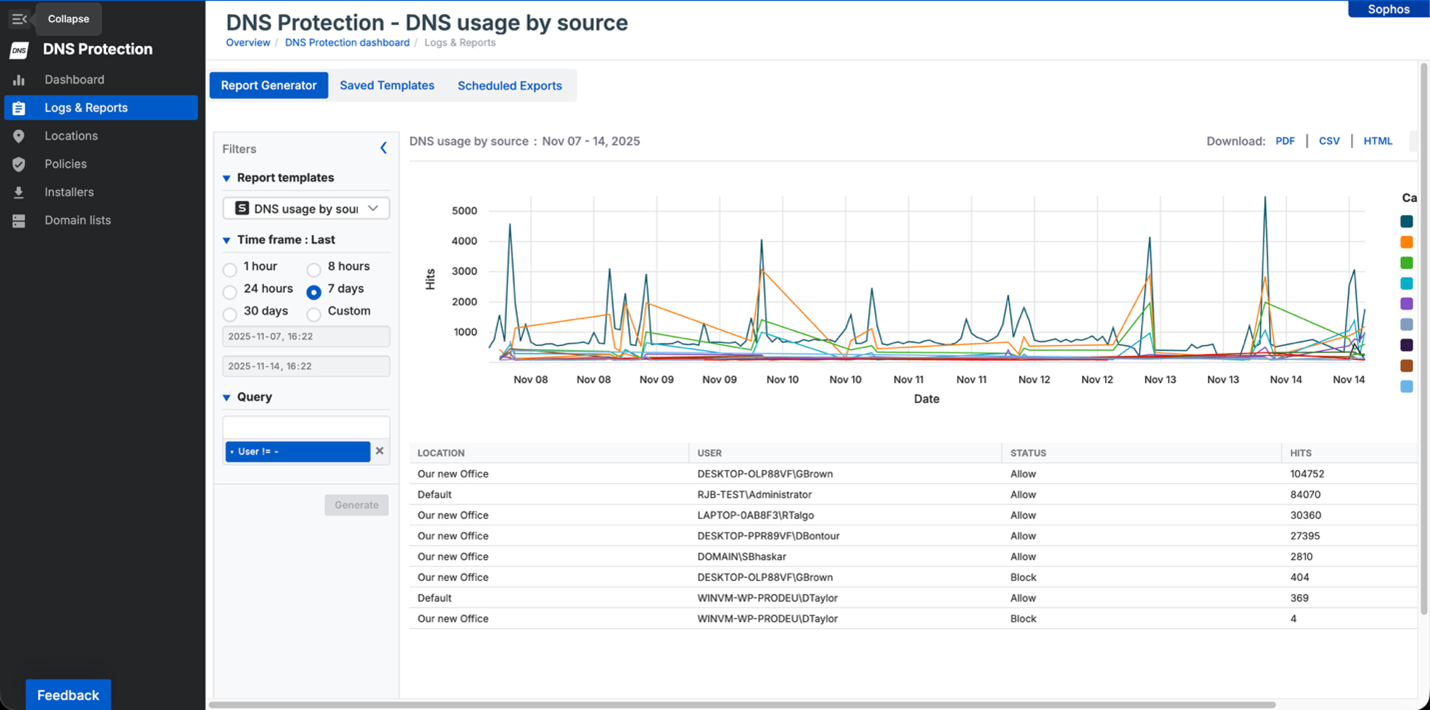Collapse the Query section
1430x710 pixels.
coord(225,397)
